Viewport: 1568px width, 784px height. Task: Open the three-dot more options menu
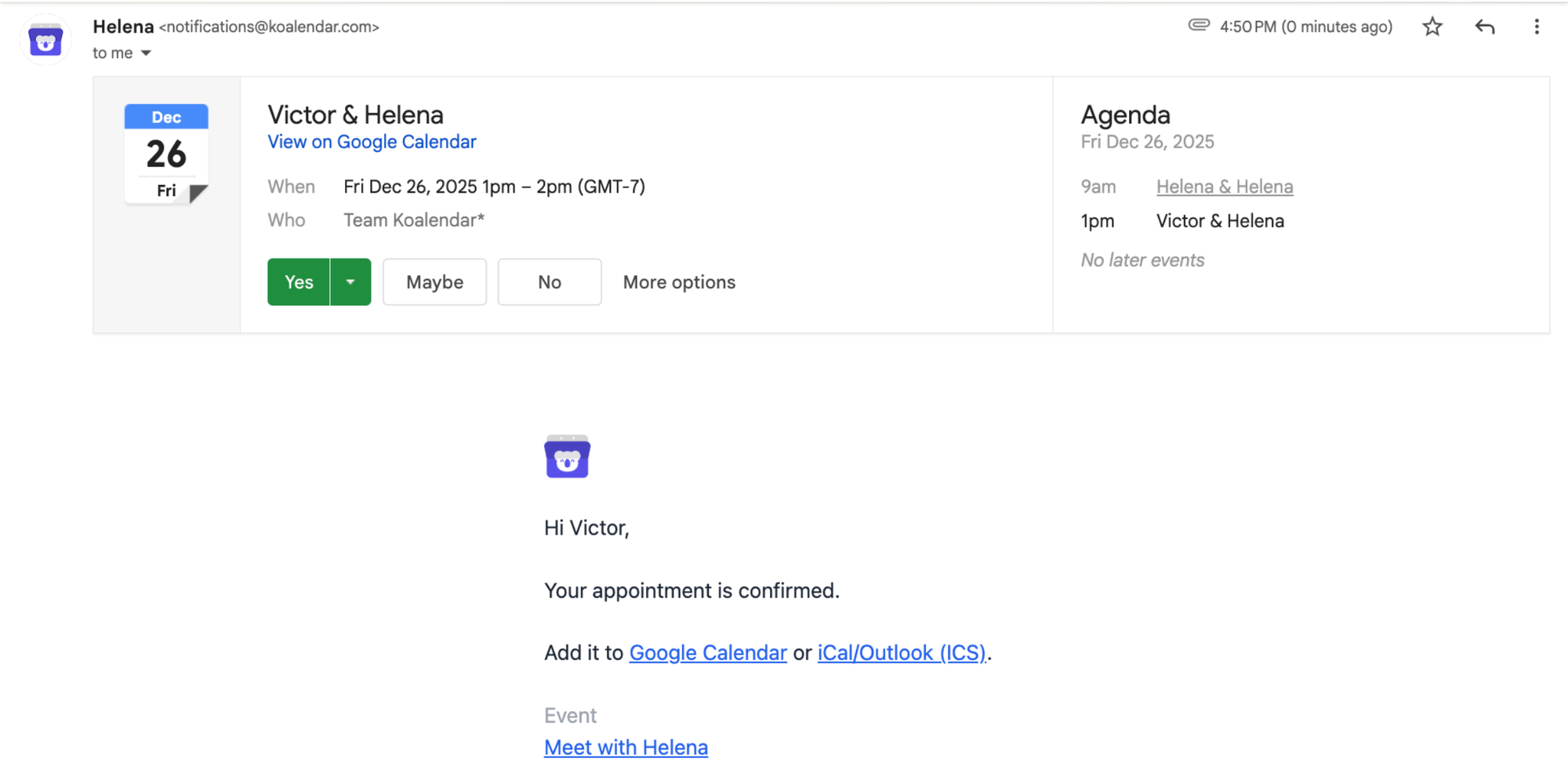coord(1536,26)
